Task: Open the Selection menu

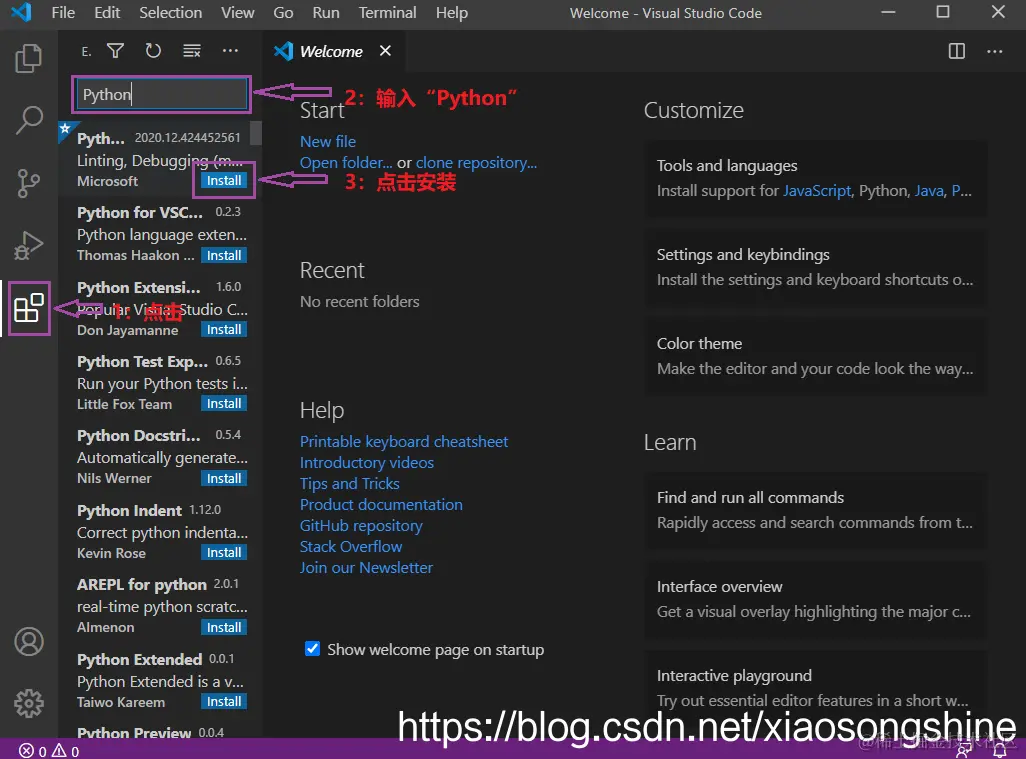Action: (171, 12)
